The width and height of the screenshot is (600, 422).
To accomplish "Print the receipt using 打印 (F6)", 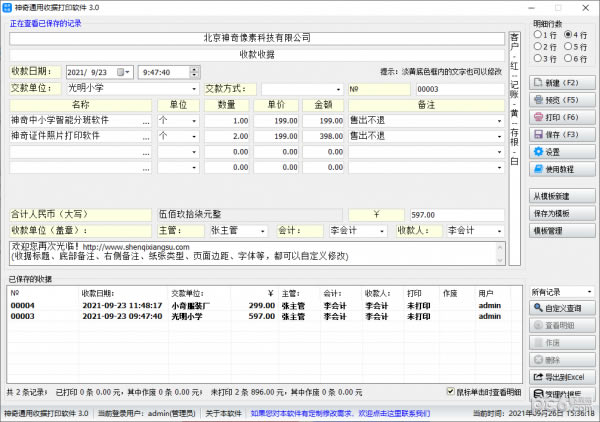I will click(x=561, y=117).
